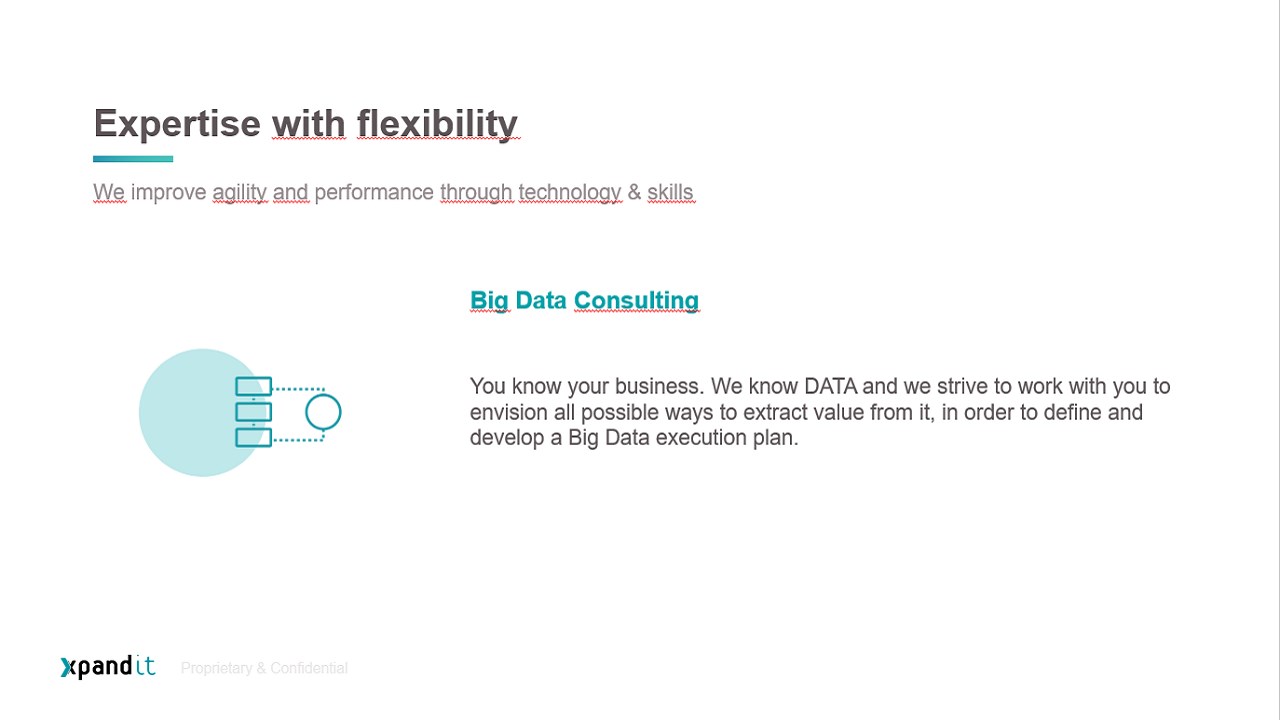This screenshot has width=1280, height=720.
Task: Click the word "agility" in the subtitle
Action: pos(239,192)
